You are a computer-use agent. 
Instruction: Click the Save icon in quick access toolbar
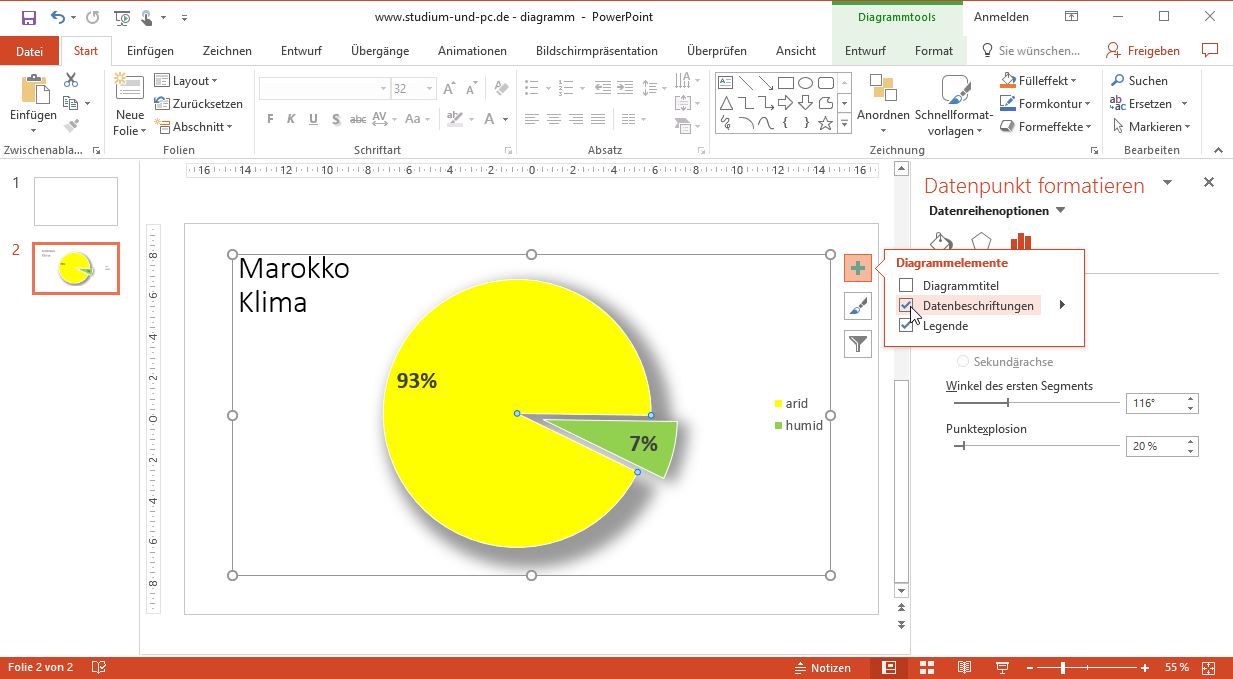pos(29,17)
